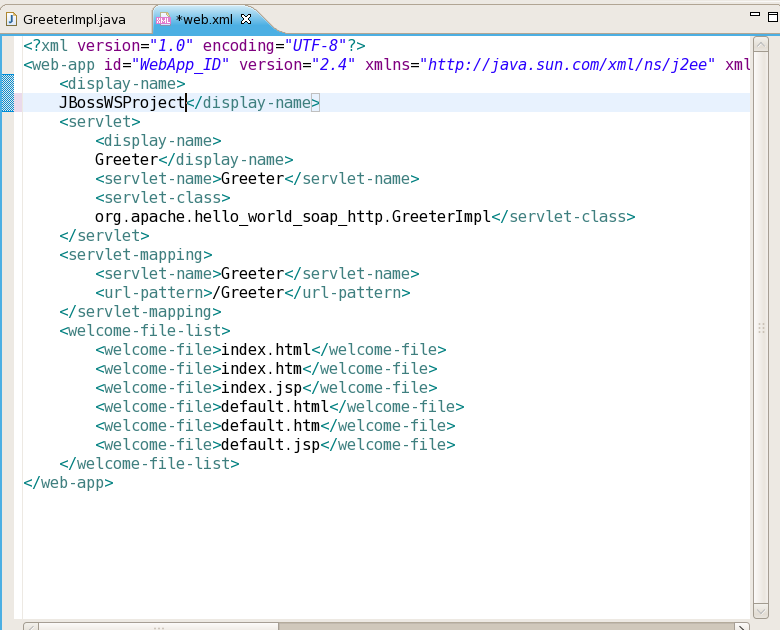Image resolution: width=780 pixels, height=630 pixels.
Task: Click the XML file icon on web.xml tab
Action: pyautogui.click(x=163, y=19)
